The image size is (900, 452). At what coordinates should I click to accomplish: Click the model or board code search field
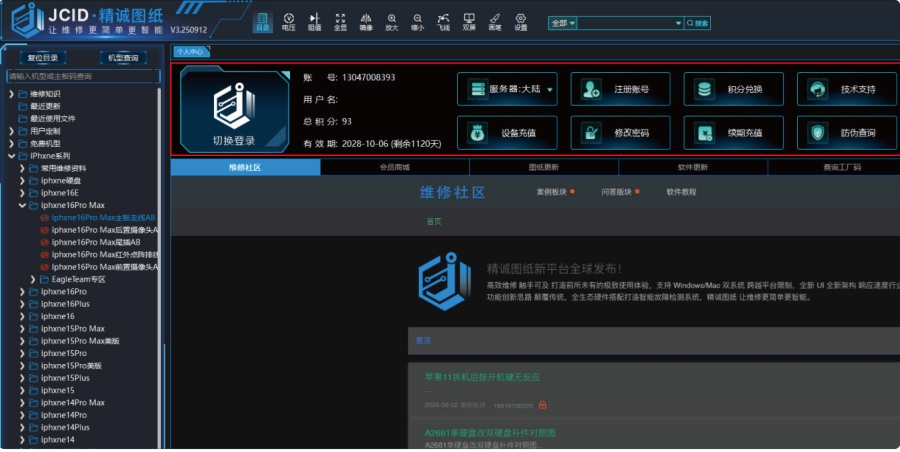pos(83,76)
